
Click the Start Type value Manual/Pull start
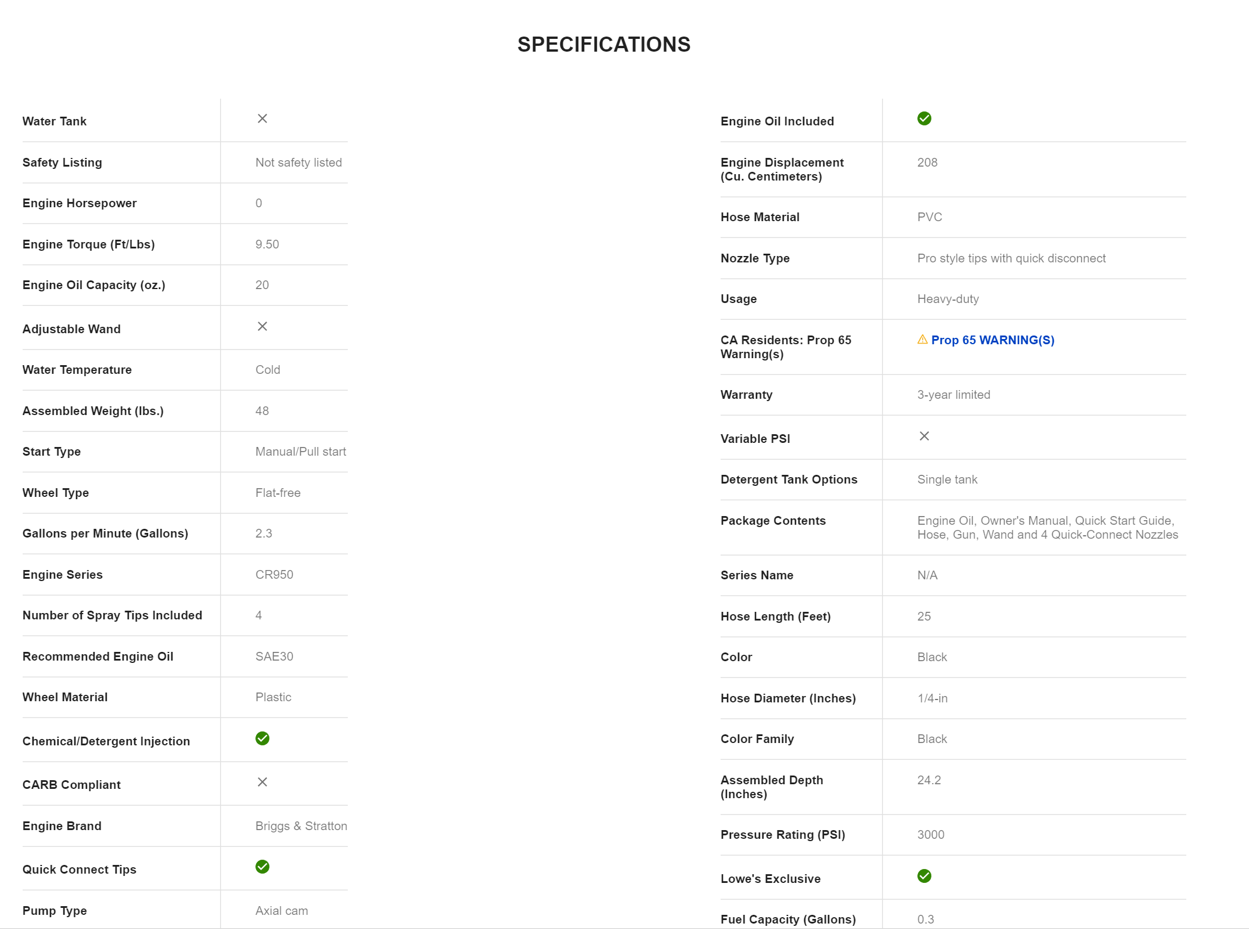300,452
